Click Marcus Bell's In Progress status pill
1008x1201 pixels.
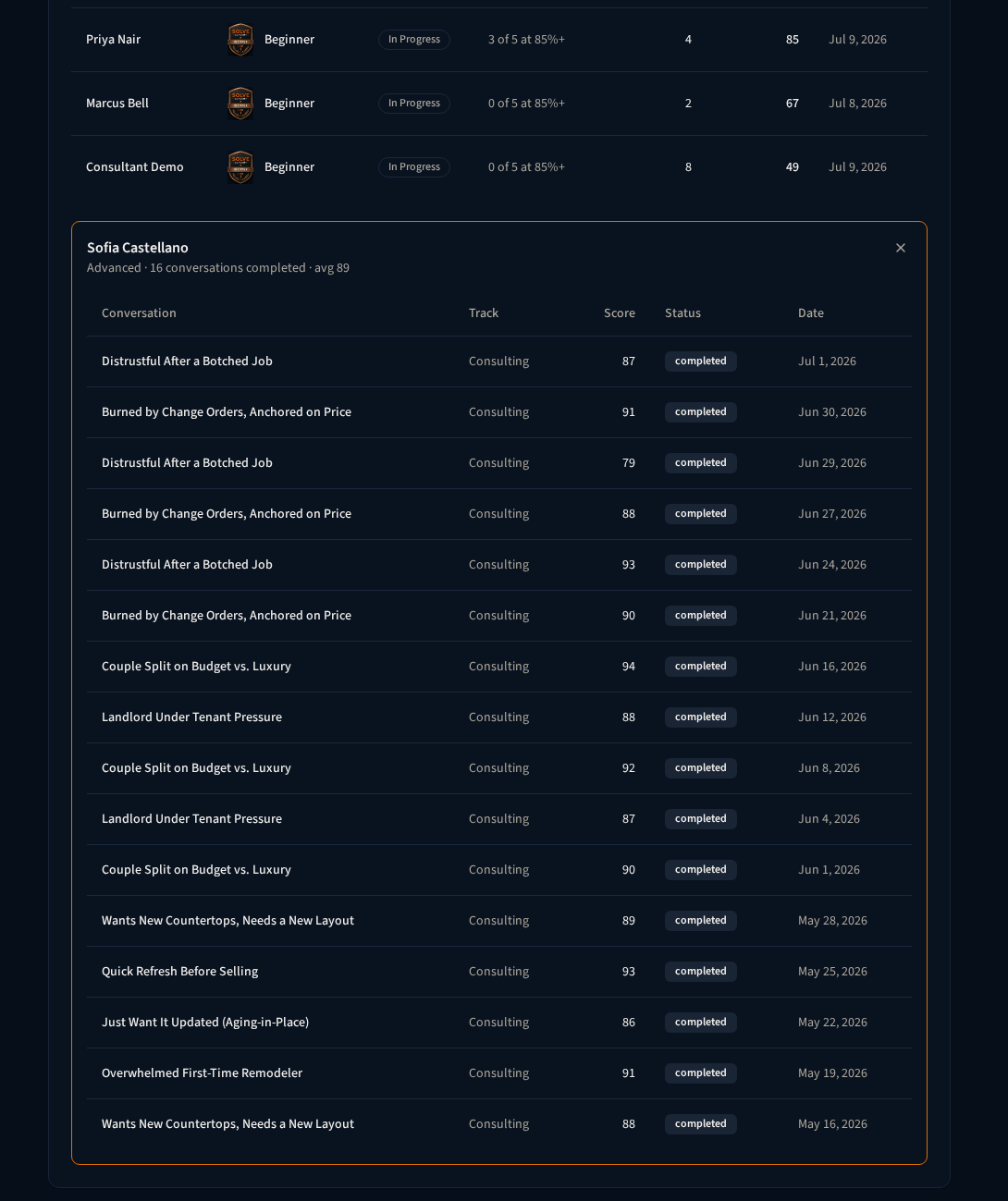pos(414,104)
